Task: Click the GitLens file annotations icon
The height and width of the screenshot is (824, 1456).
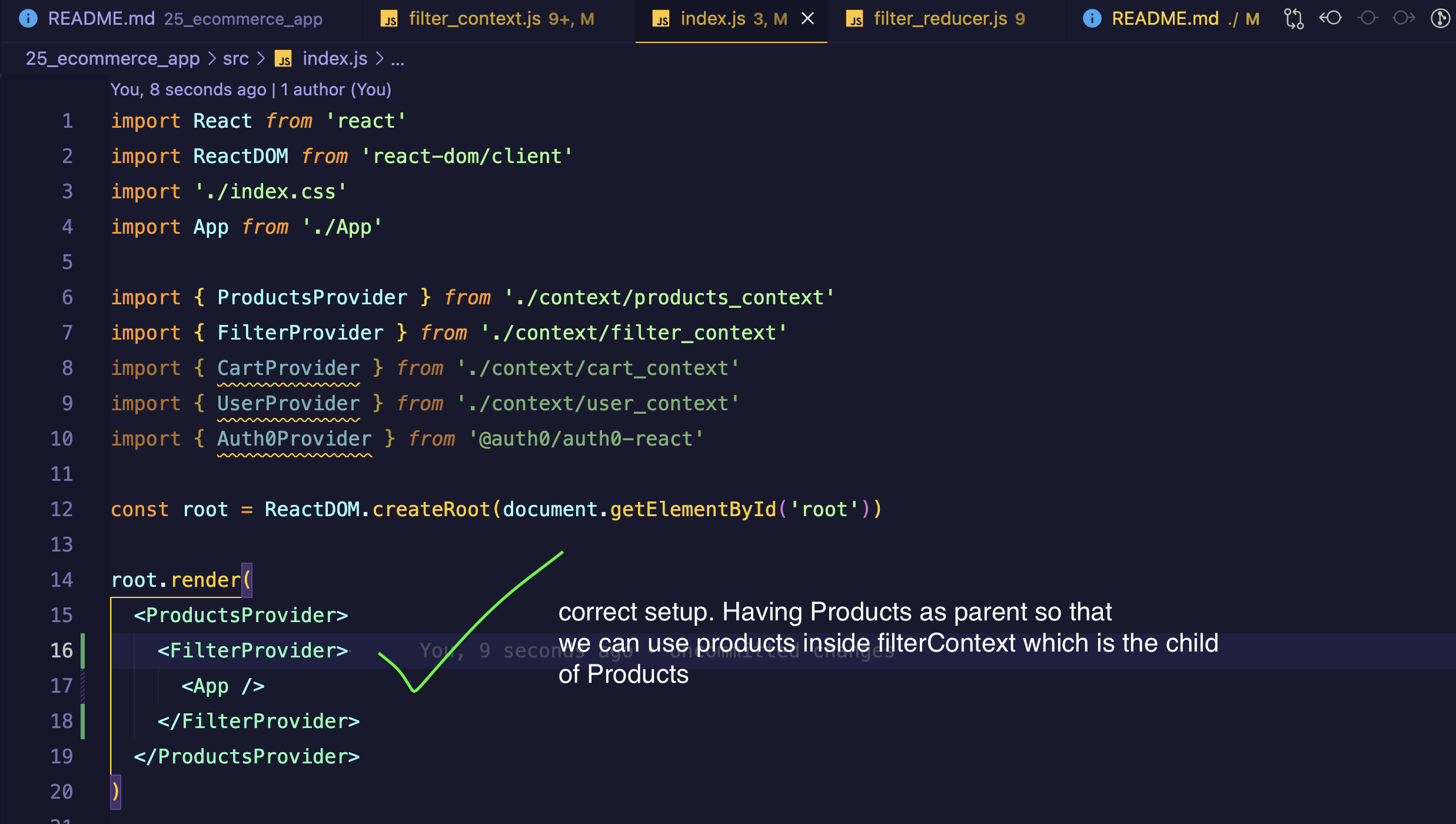Action: [1440, 18]
